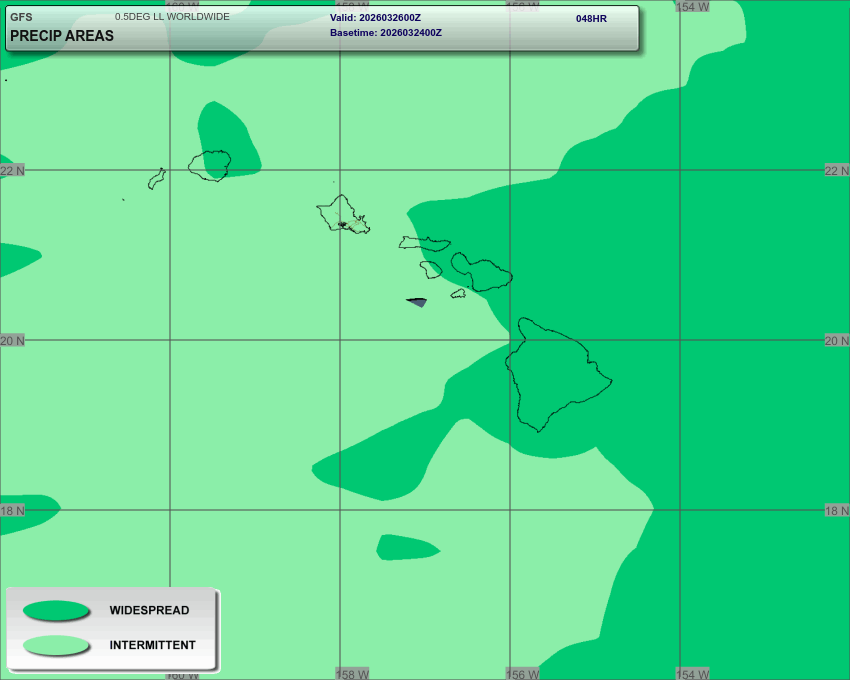Click the Basetime 2026032400Z text
Image resolution: width=850 pixels, height=680 pixels.
[x=385, y=33]
